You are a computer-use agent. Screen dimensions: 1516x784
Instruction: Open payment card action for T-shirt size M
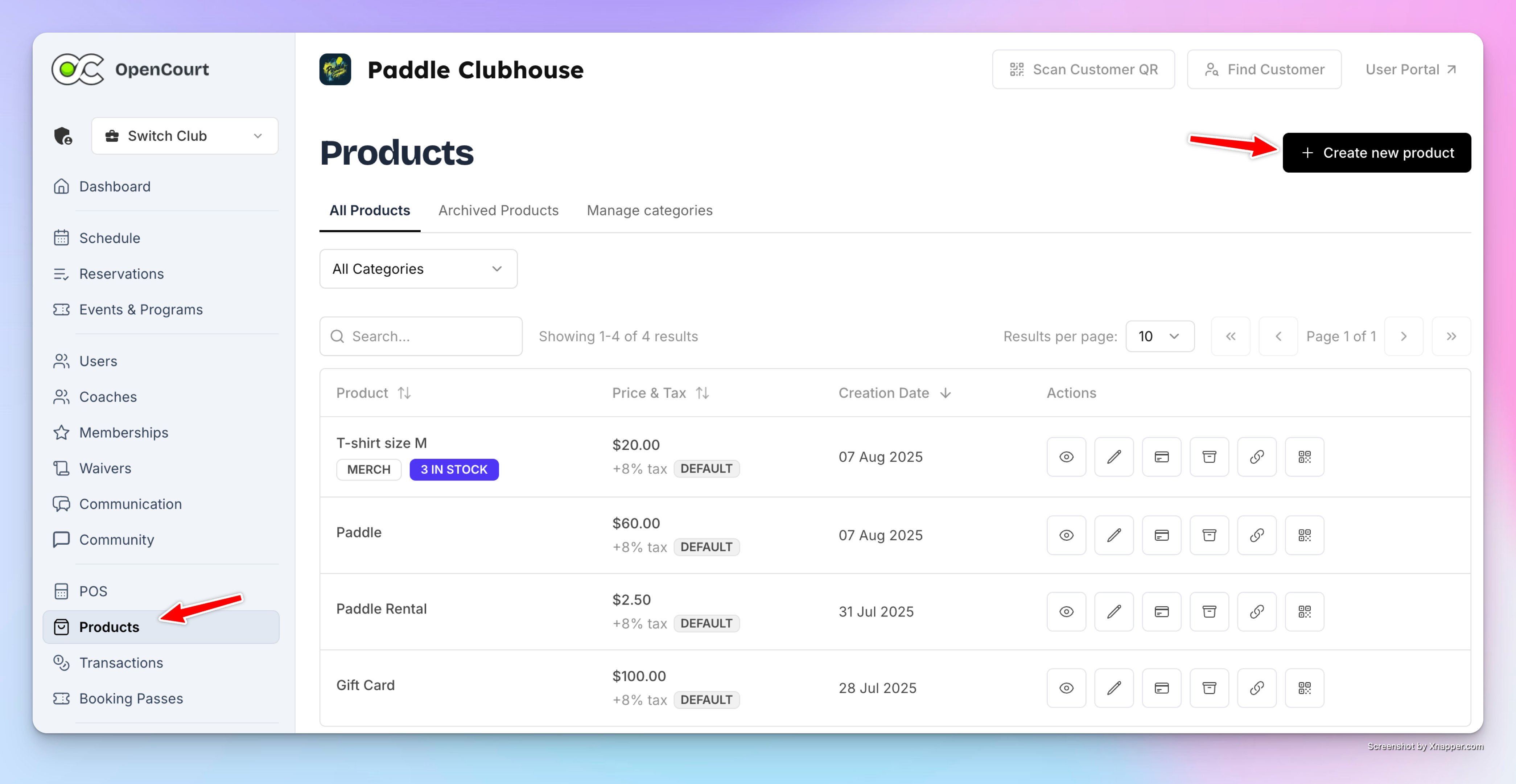pyautogui.click(x=1161, y=457)
